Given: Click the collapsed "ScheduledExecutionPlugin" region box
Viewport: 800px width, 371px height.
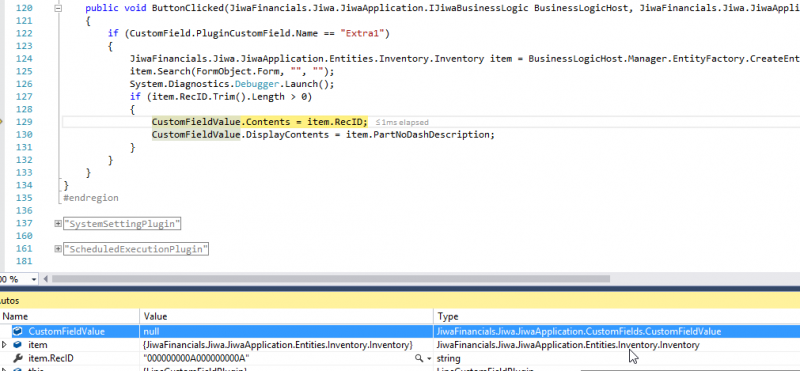Looking at the screenshot, I should click(x=136, y=249).
